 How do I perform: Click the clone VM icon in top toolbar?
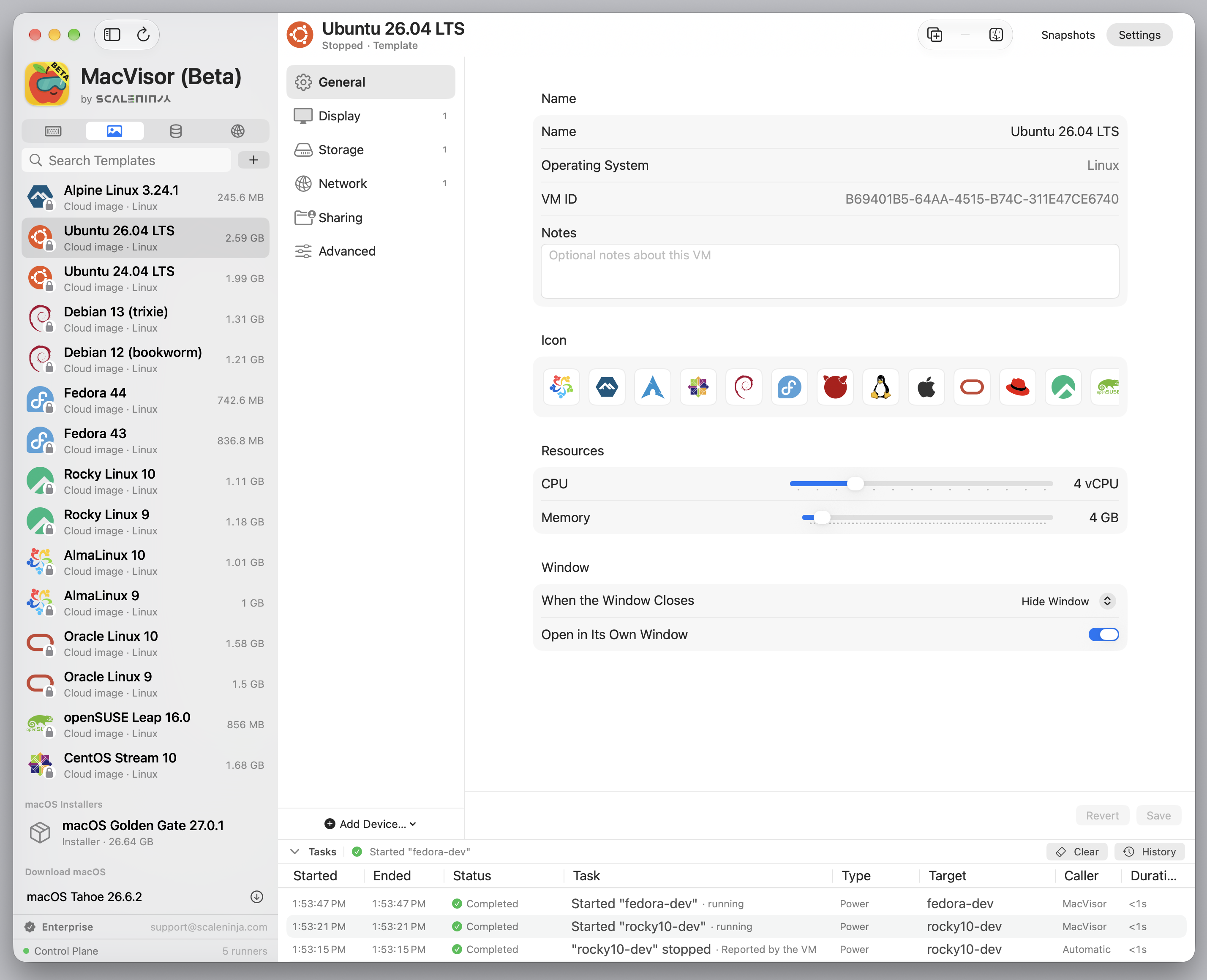tap(935, 35)
